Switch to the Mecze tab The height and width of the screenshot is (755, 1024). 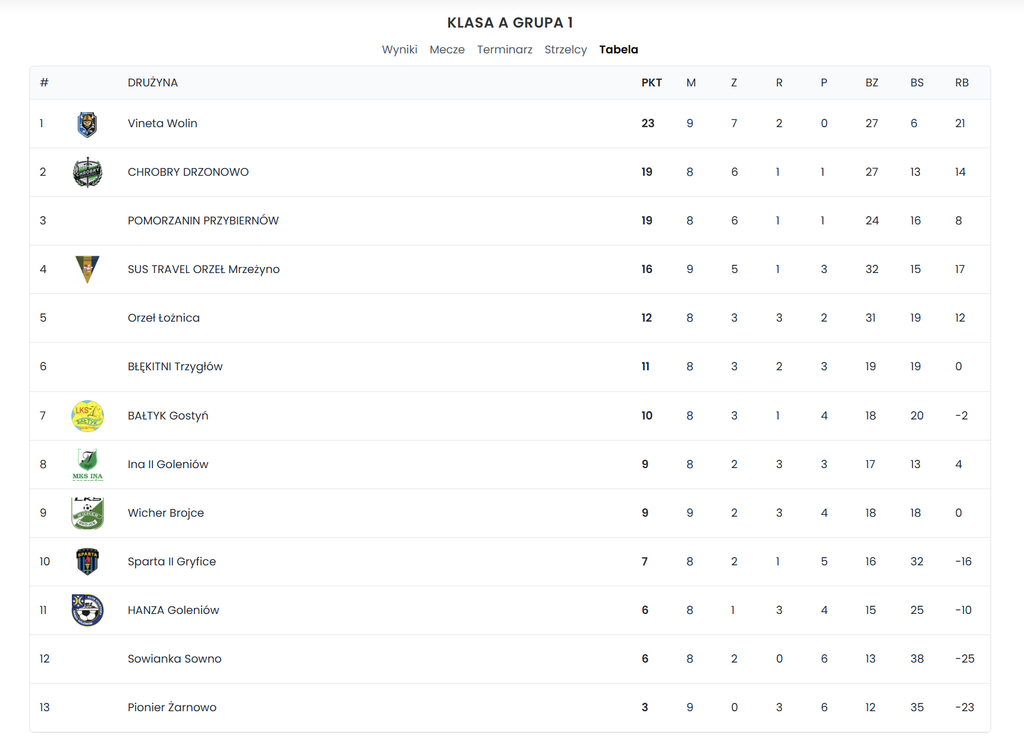click(447, 50)
